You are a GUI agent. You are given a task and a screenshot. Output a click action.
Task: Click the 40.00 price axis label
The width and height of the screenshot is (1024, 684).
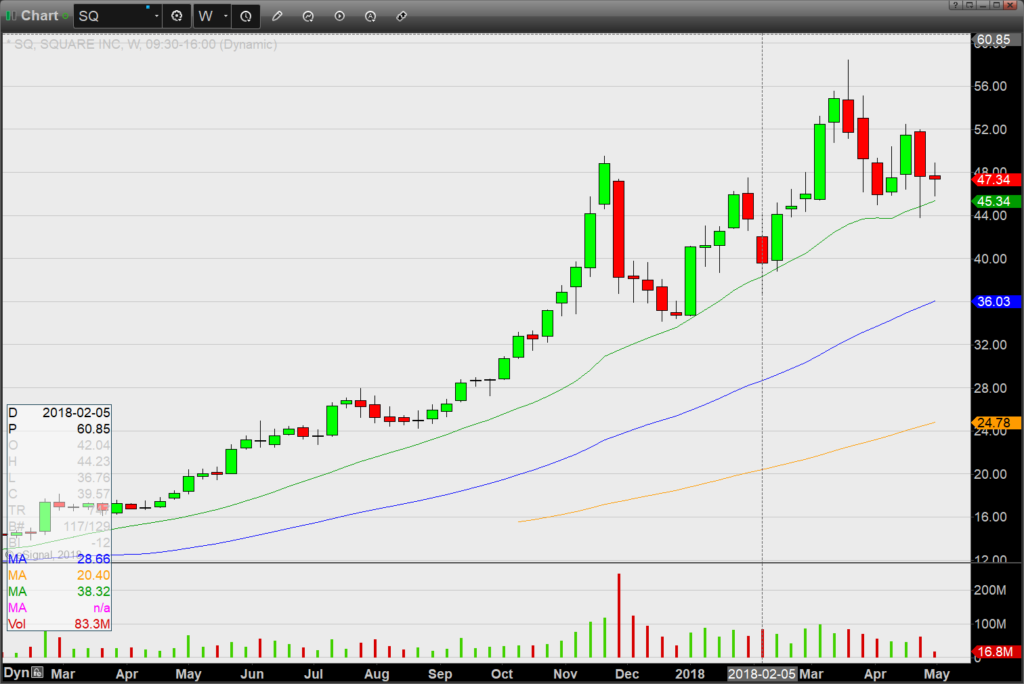tap(991, 259)
